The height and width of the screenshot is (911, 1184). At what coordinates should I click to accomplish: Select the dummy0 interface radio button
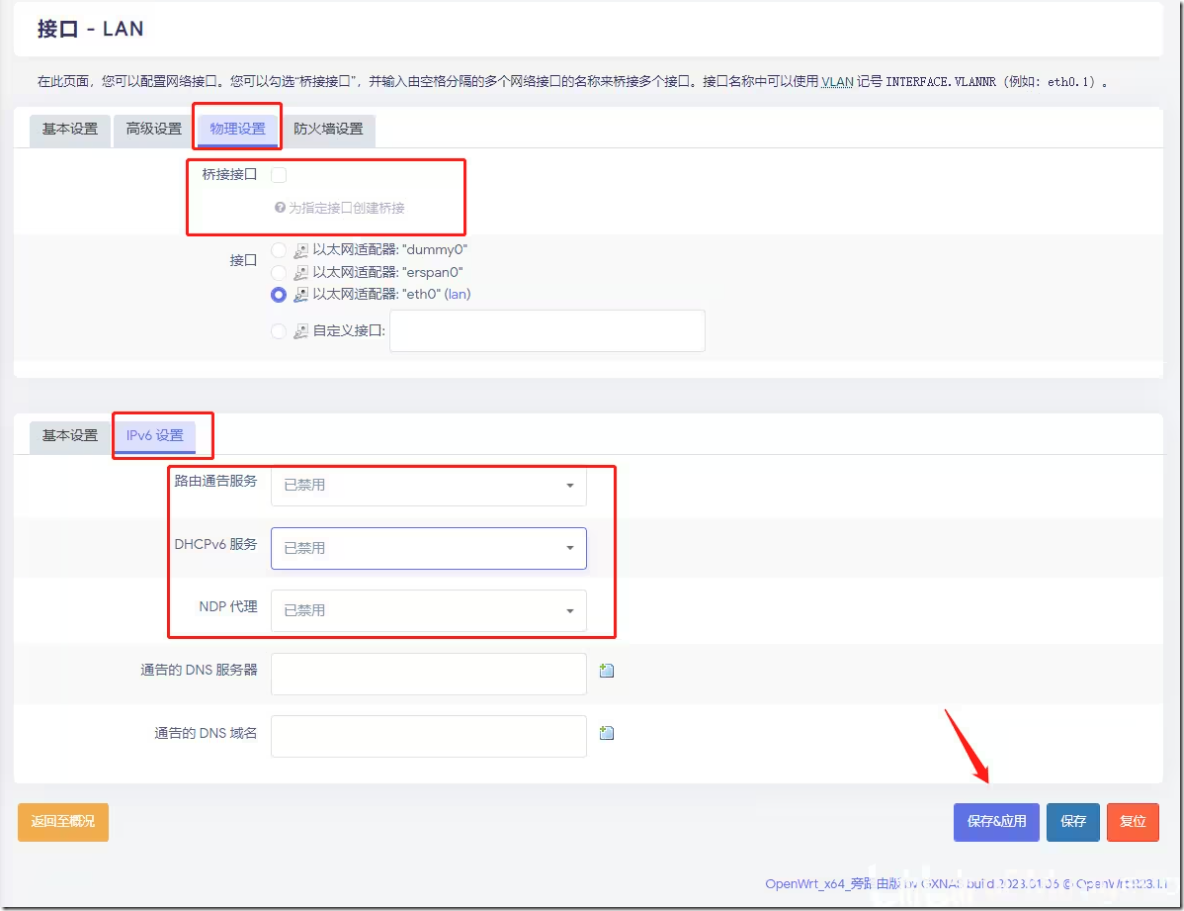pos(279,250)
